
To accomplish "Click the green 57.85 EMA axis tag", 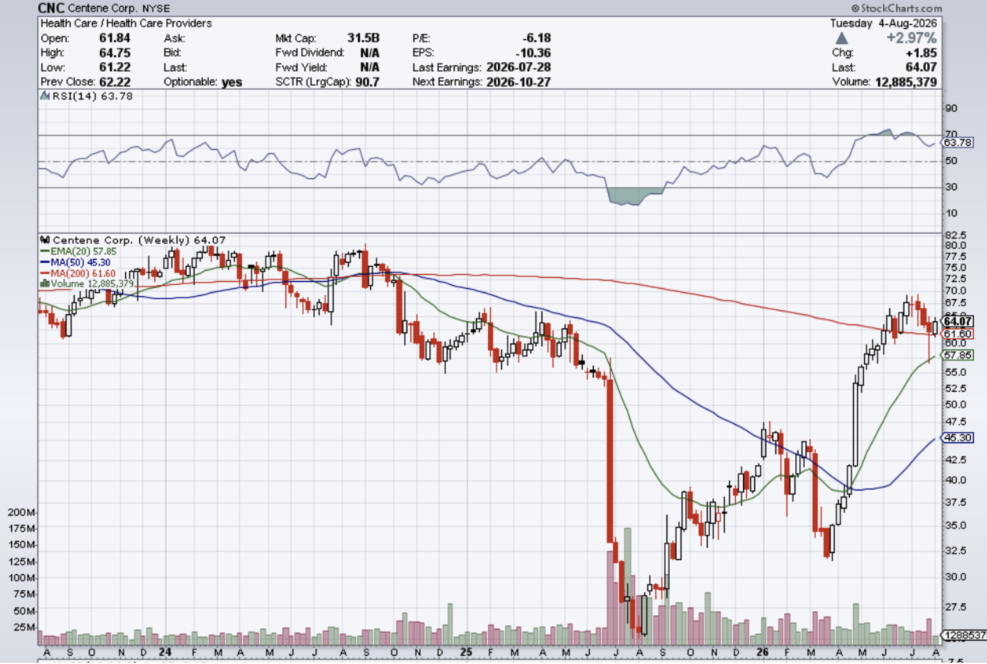I will pyautogui.click(x=957, y=355).
